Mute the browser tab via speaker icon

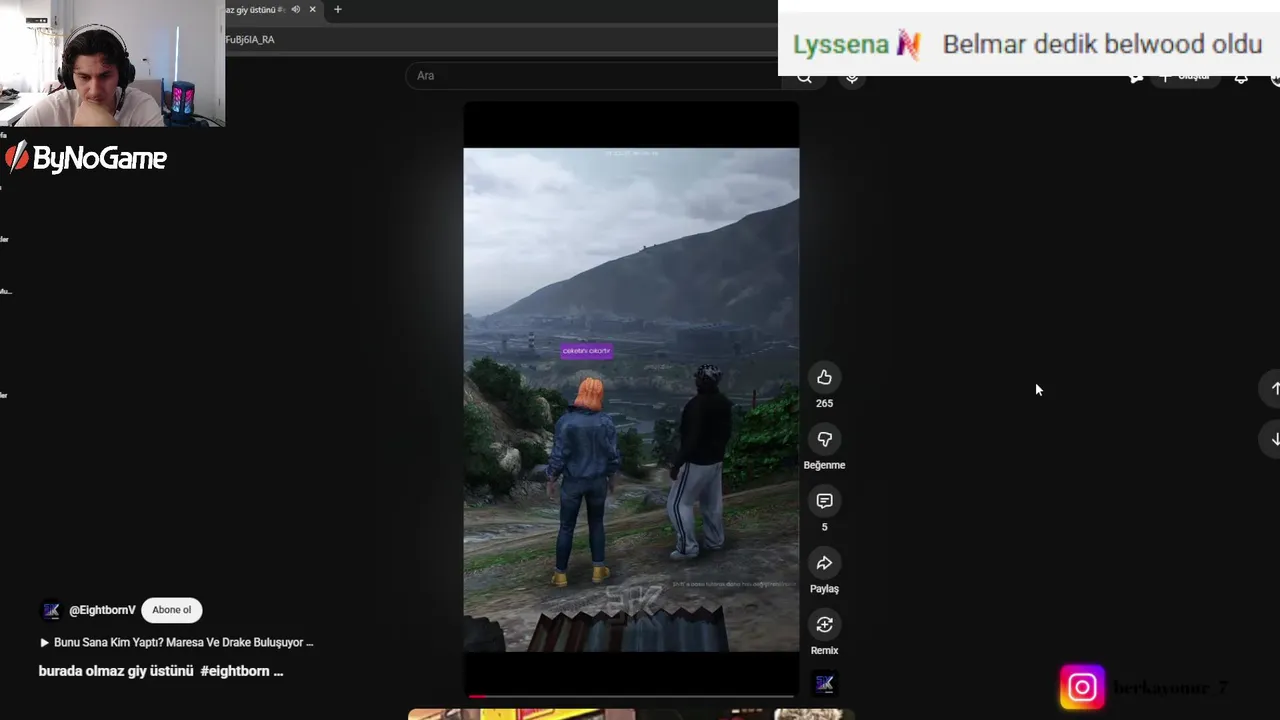click(295, 9)
